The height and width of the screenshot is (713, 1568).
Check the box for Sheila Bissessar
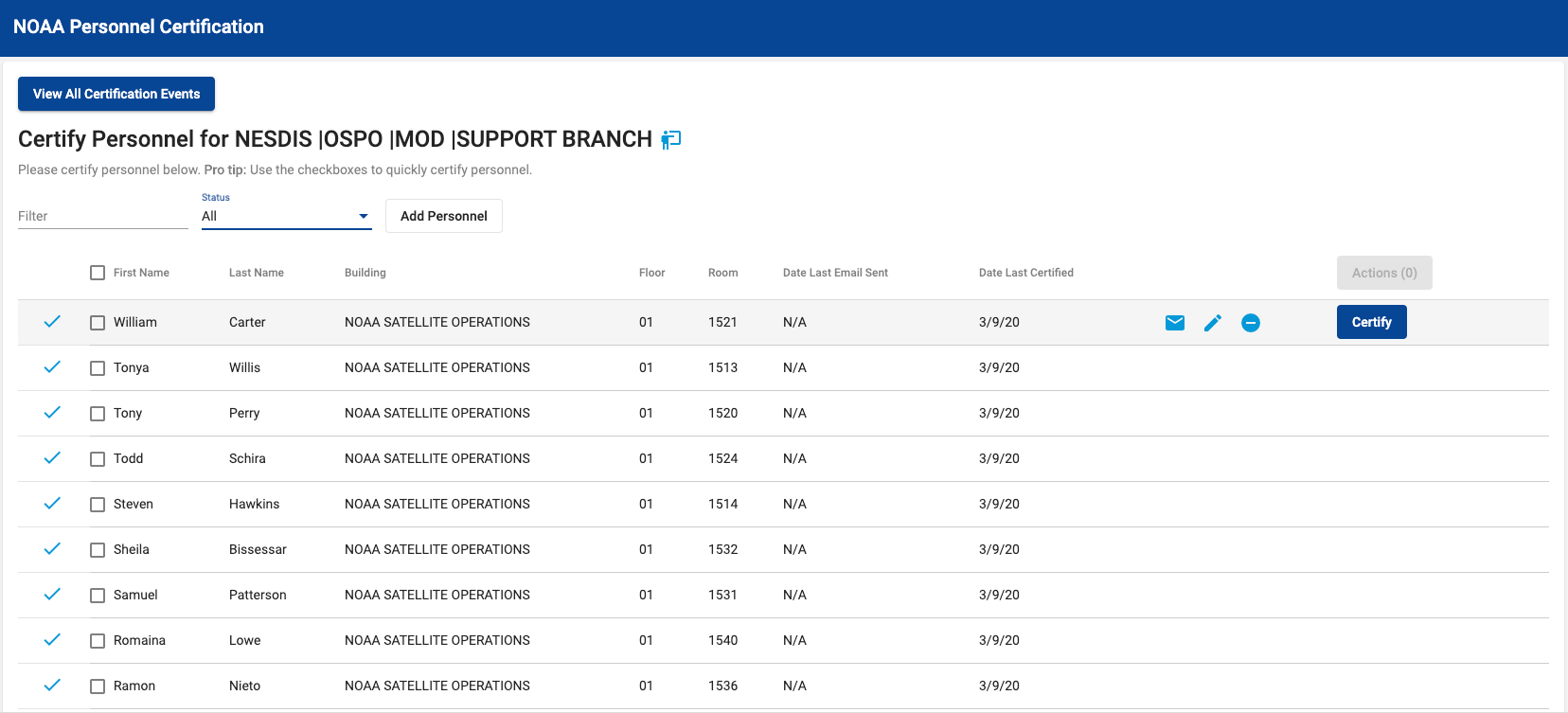coord(98,550)
